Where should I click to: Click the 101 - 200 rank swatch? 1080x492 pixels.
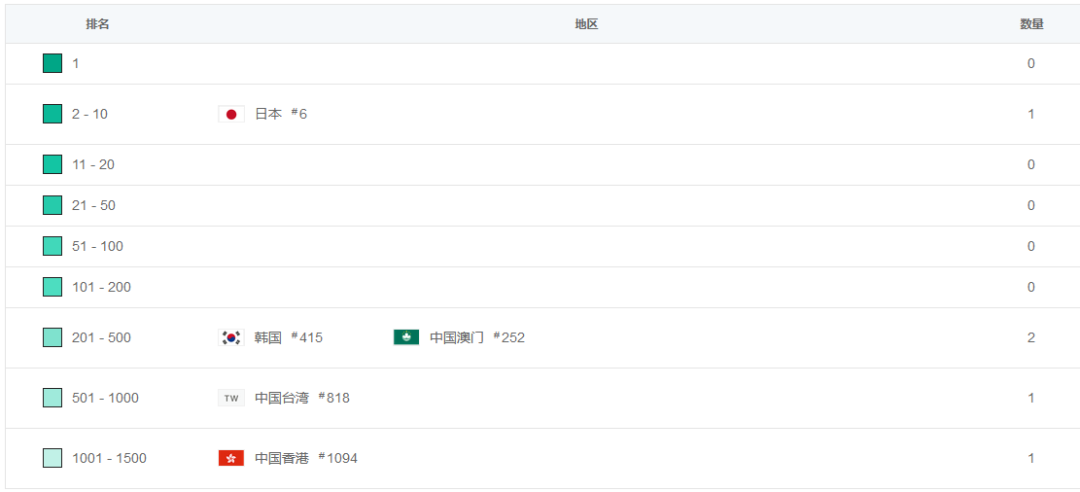[52, 287]
